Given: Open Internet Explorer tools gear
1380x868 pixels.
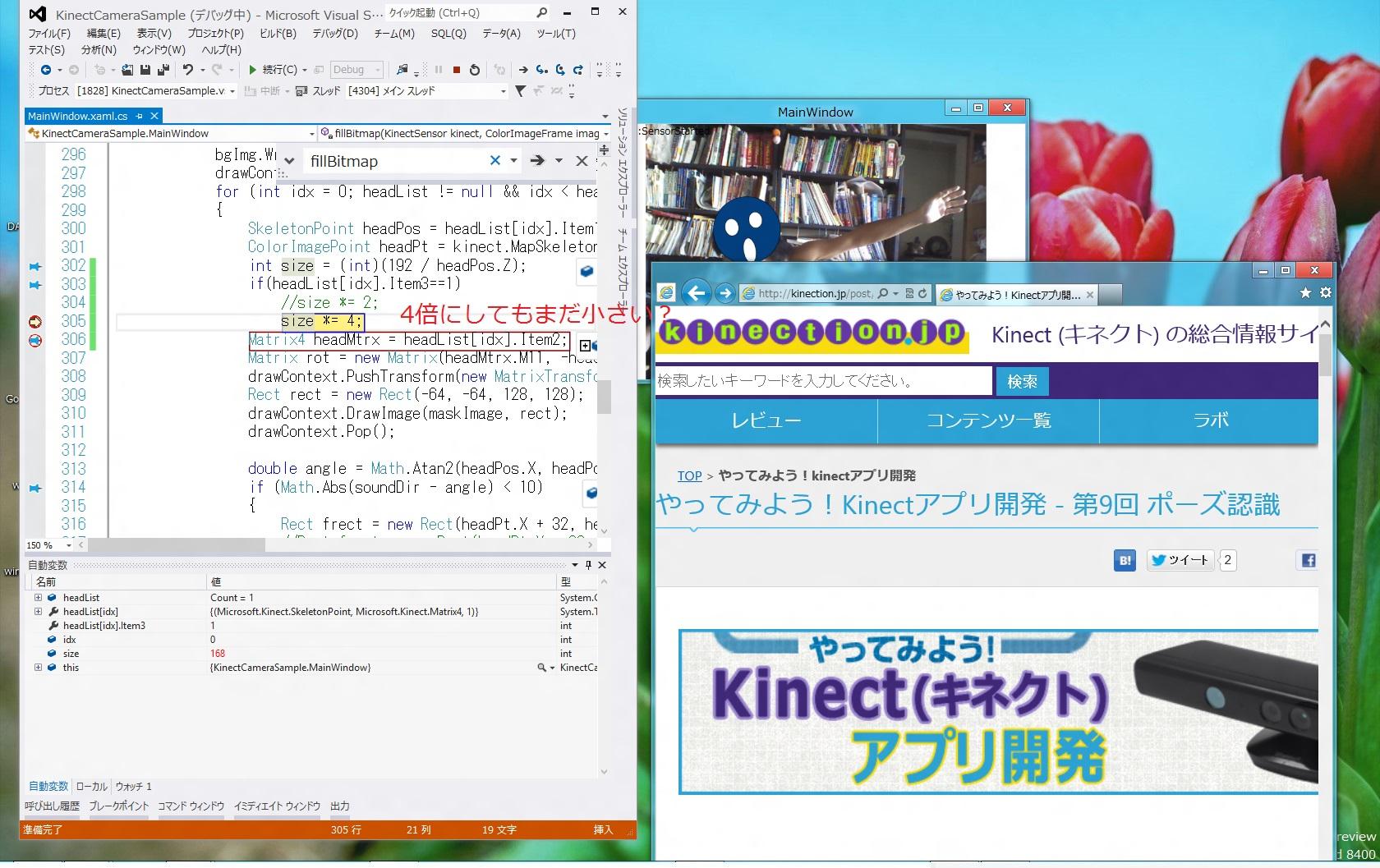Looking at the screenshot, I should coord(1325,292).
